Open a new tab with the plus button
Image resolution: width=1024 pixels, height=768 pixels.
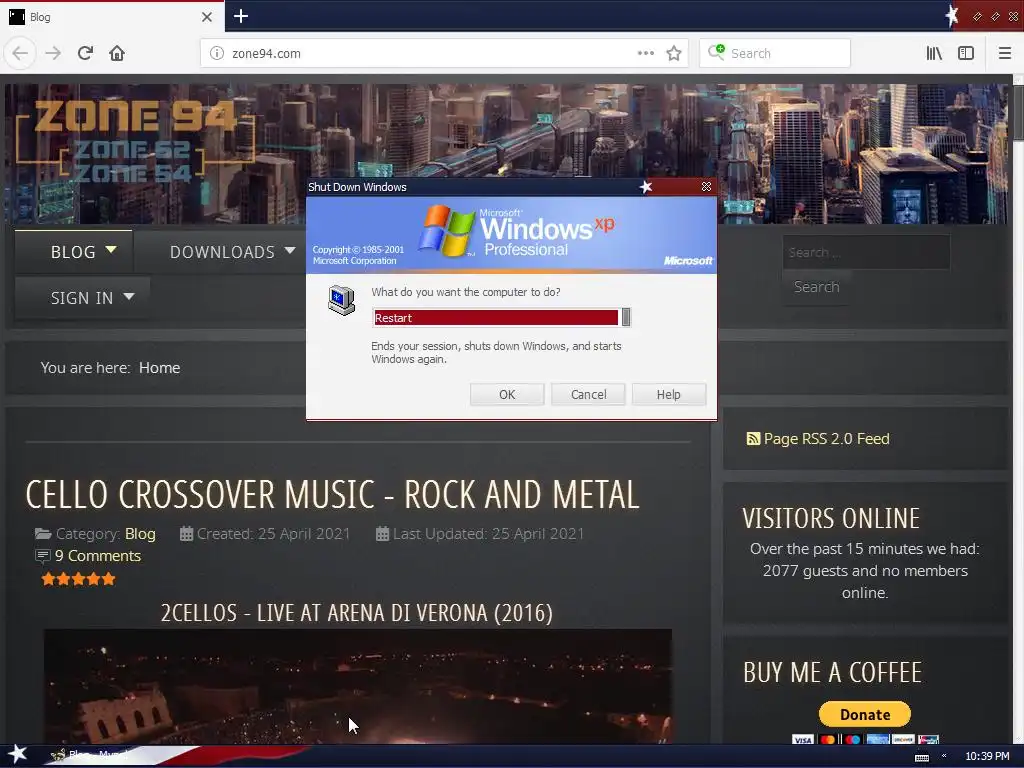point(241,16)
